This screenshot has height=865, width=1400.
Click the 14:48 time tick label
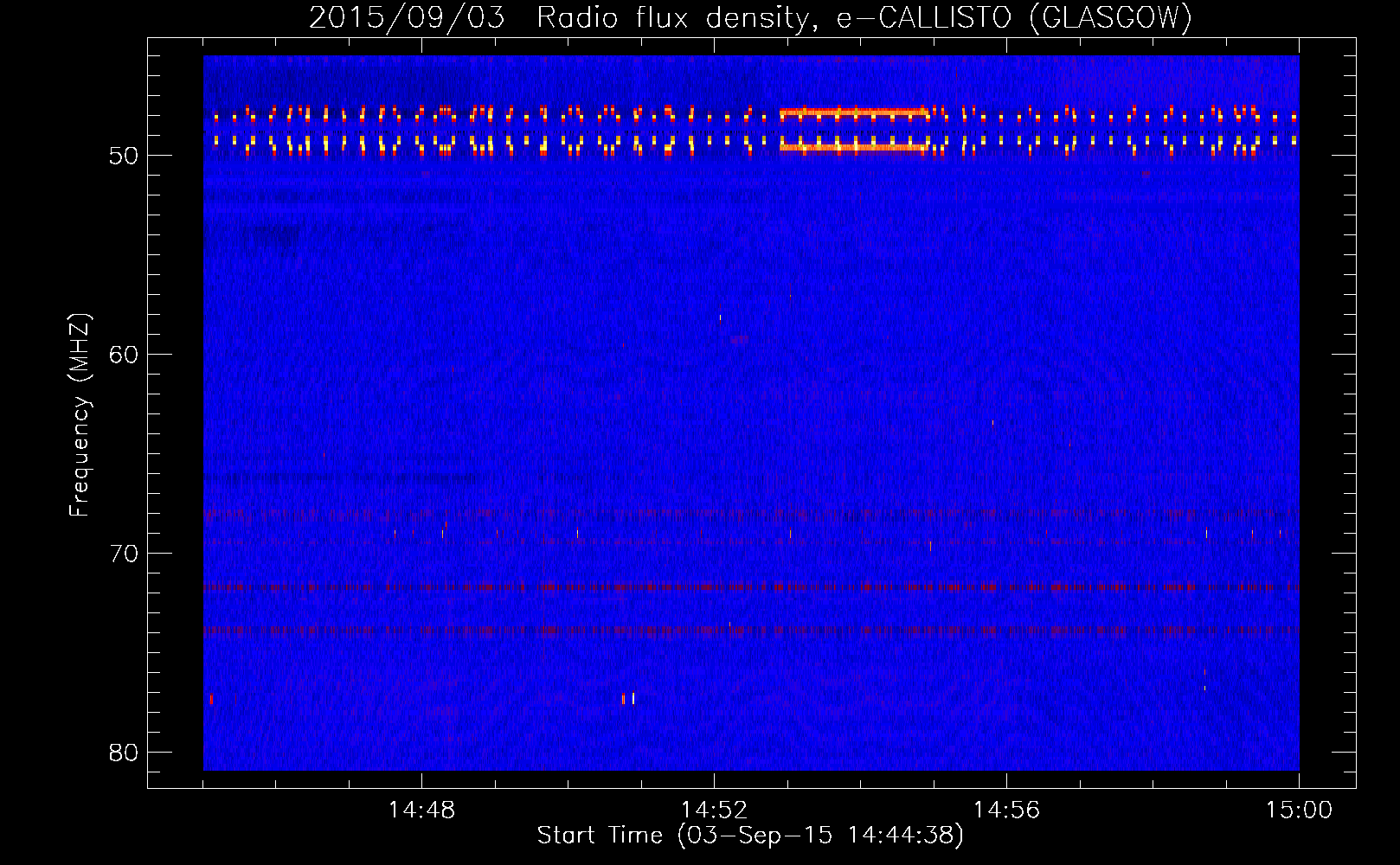coord(421,810)
